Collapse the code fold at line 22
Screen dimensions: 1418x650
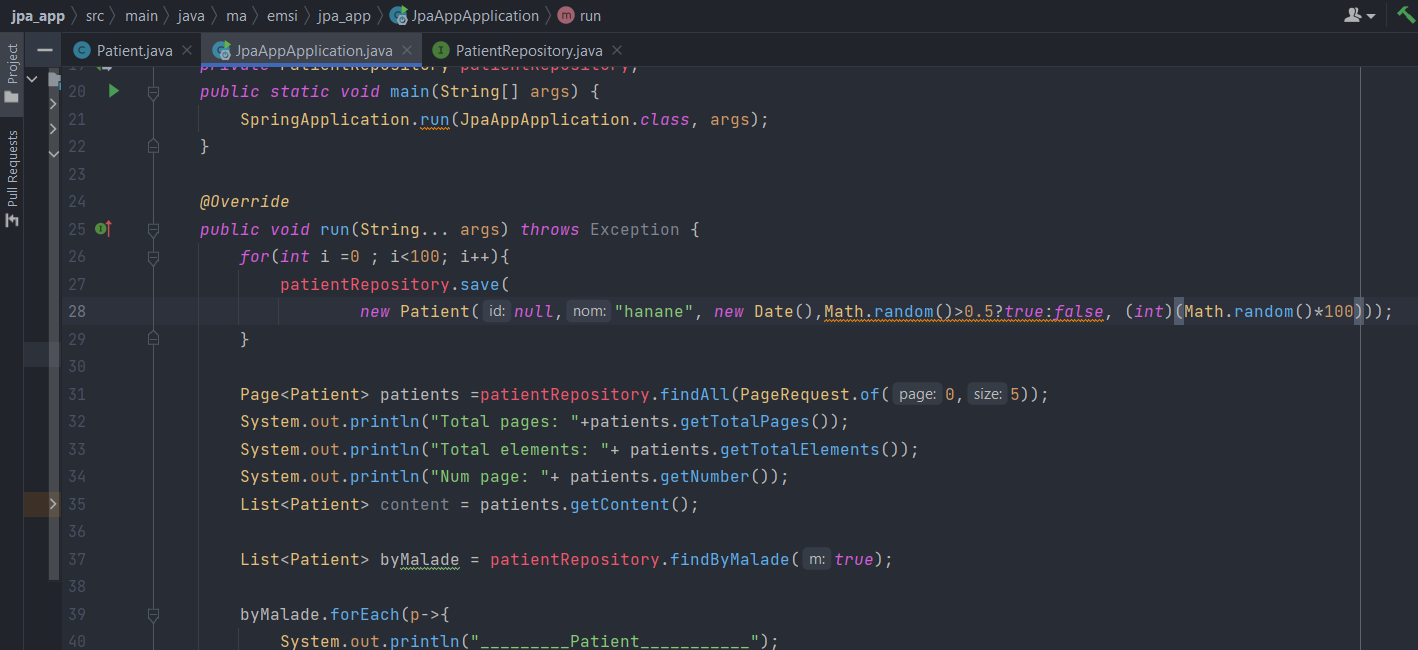153,146
